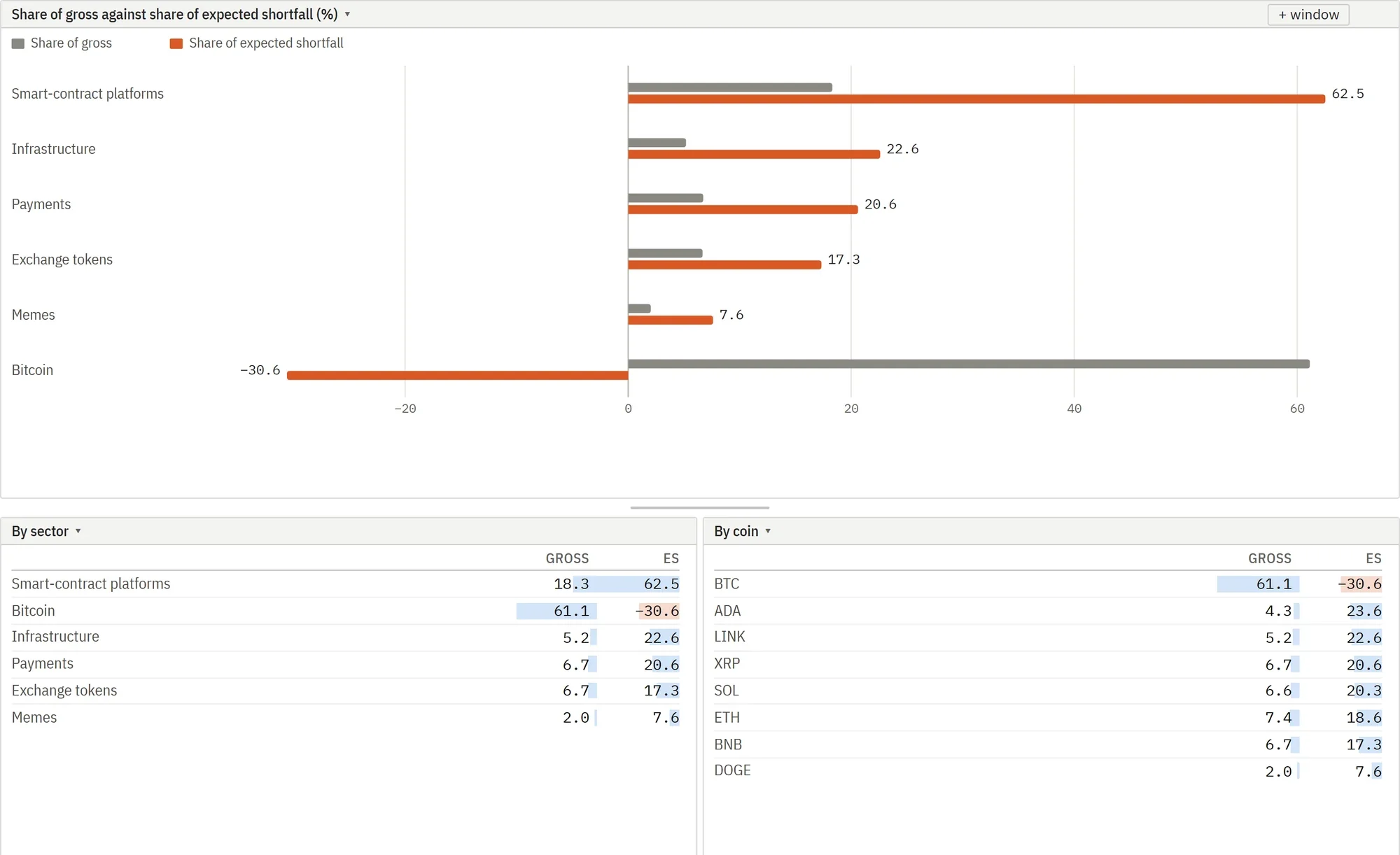Click Smart-contract platforms' 18.3 gross cell
Image resolution: width=1400 pixels, height=855 pixels.
pyautogui.click(x=571, y=584)
